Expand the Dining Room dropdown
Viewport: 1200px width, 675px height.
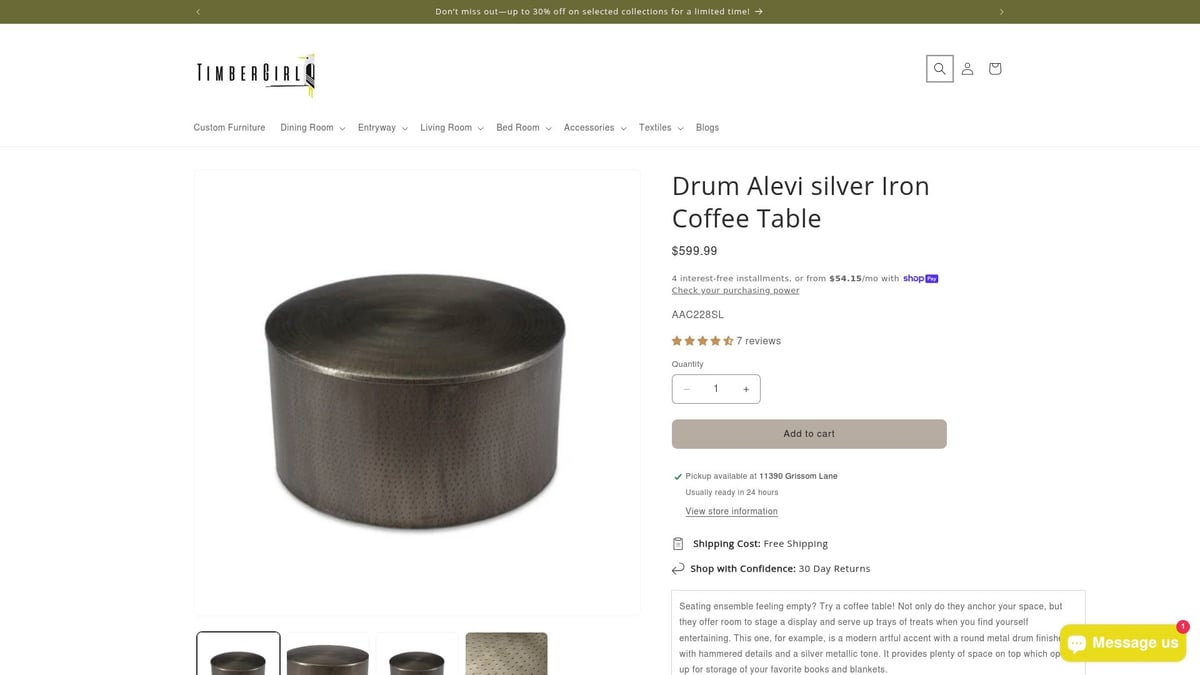coord(313,128)
